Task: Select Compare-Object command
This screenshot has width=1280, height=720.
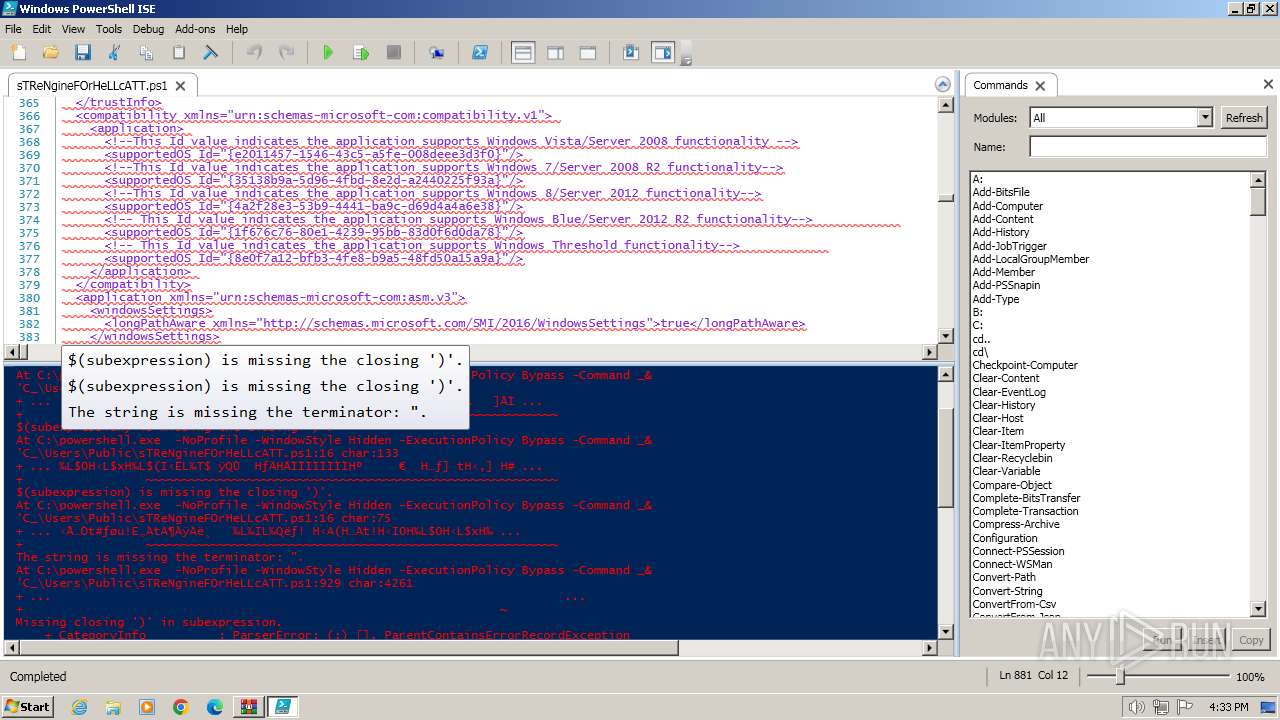Action: pyautogui.click(x=1012, y=485)
